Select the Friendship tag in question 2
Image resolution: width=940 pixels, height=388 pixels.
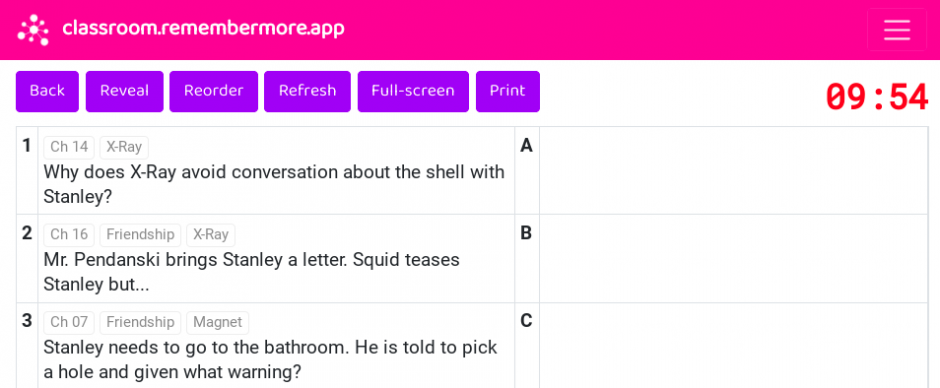[140, 234]
